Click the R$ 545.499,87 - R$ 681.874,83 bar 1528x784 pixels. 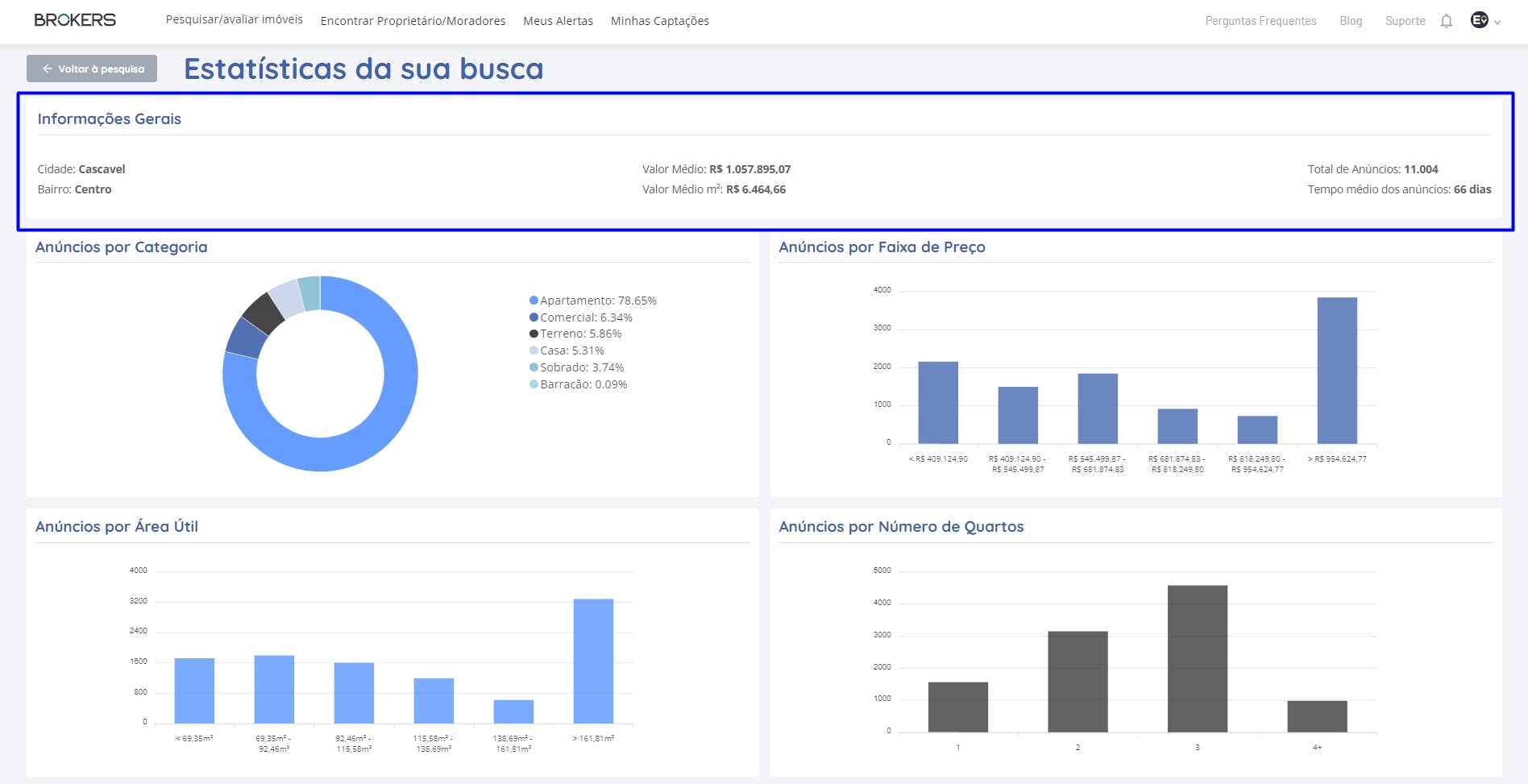(x=1098, y=409)
